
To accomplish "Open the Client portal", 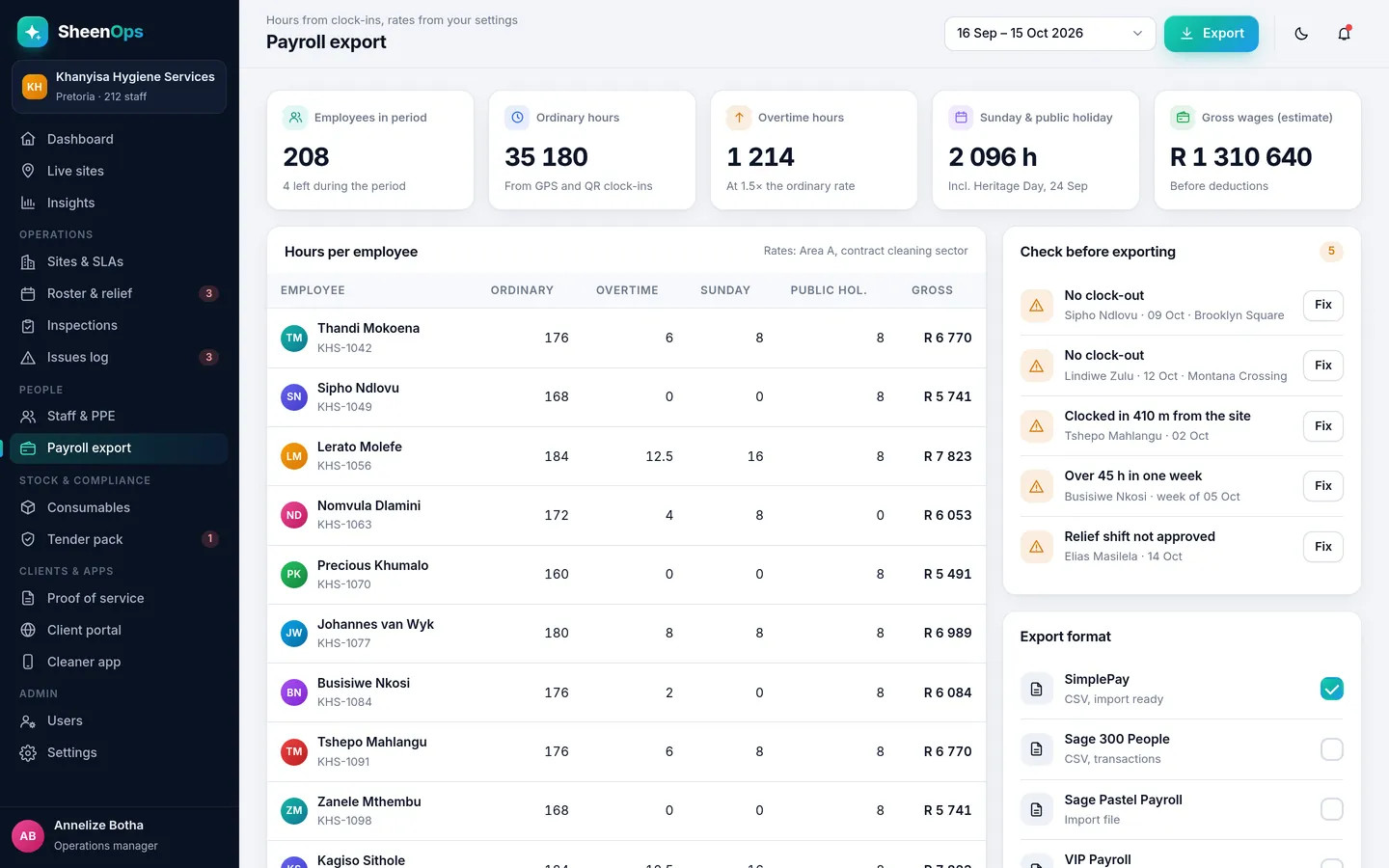I will 119,630.
